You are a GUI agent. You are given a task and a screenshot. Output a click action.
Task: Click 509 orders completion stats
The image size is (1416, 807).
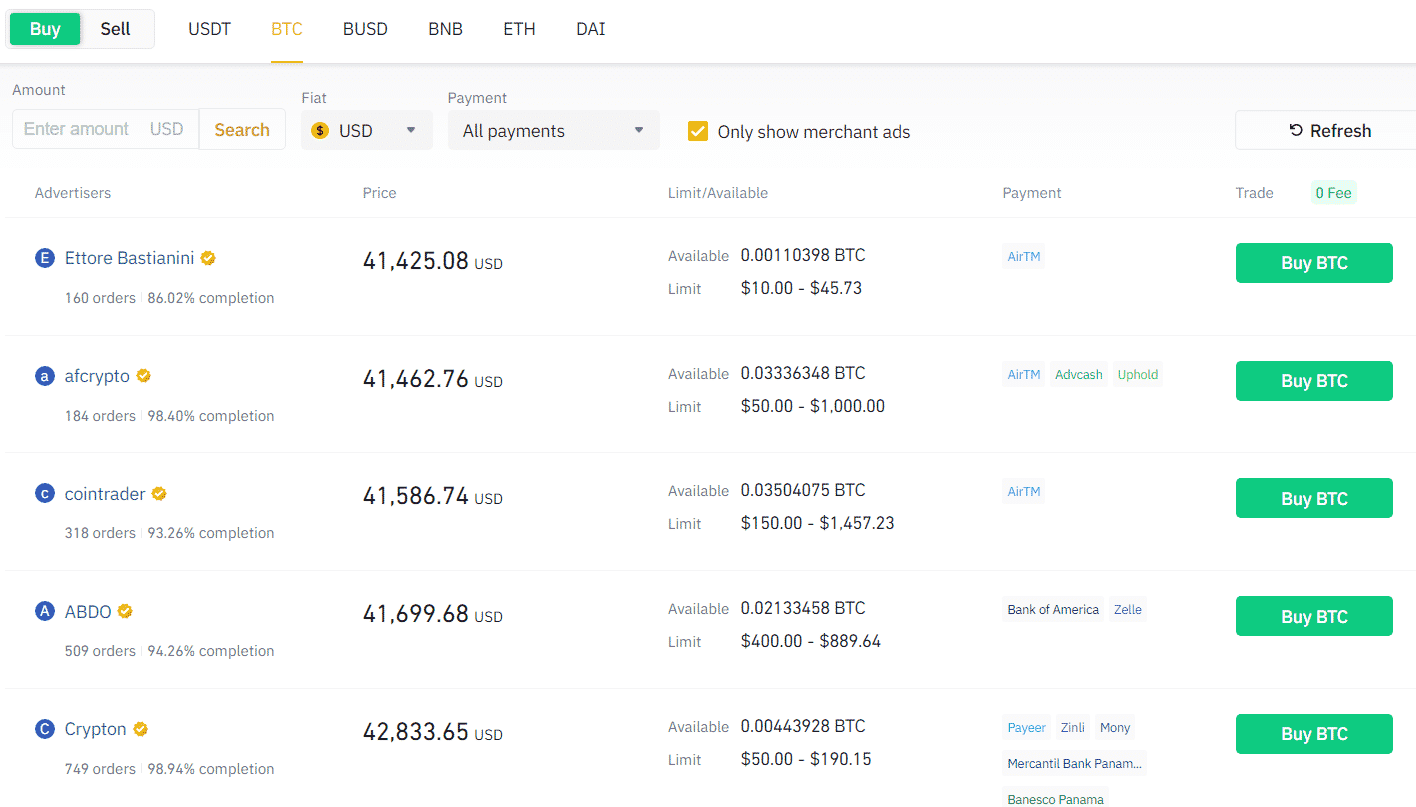[169, 651]
